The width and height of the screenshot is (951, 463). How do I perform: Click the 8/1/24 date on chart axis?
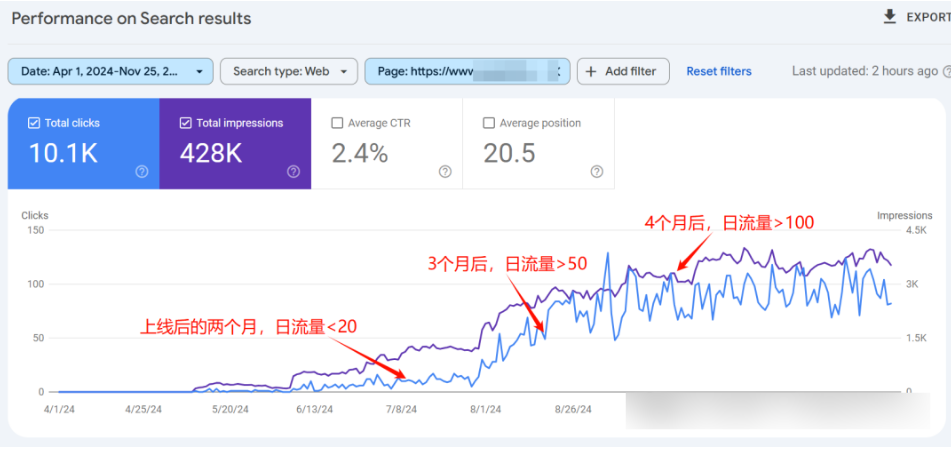pos(486,410)
